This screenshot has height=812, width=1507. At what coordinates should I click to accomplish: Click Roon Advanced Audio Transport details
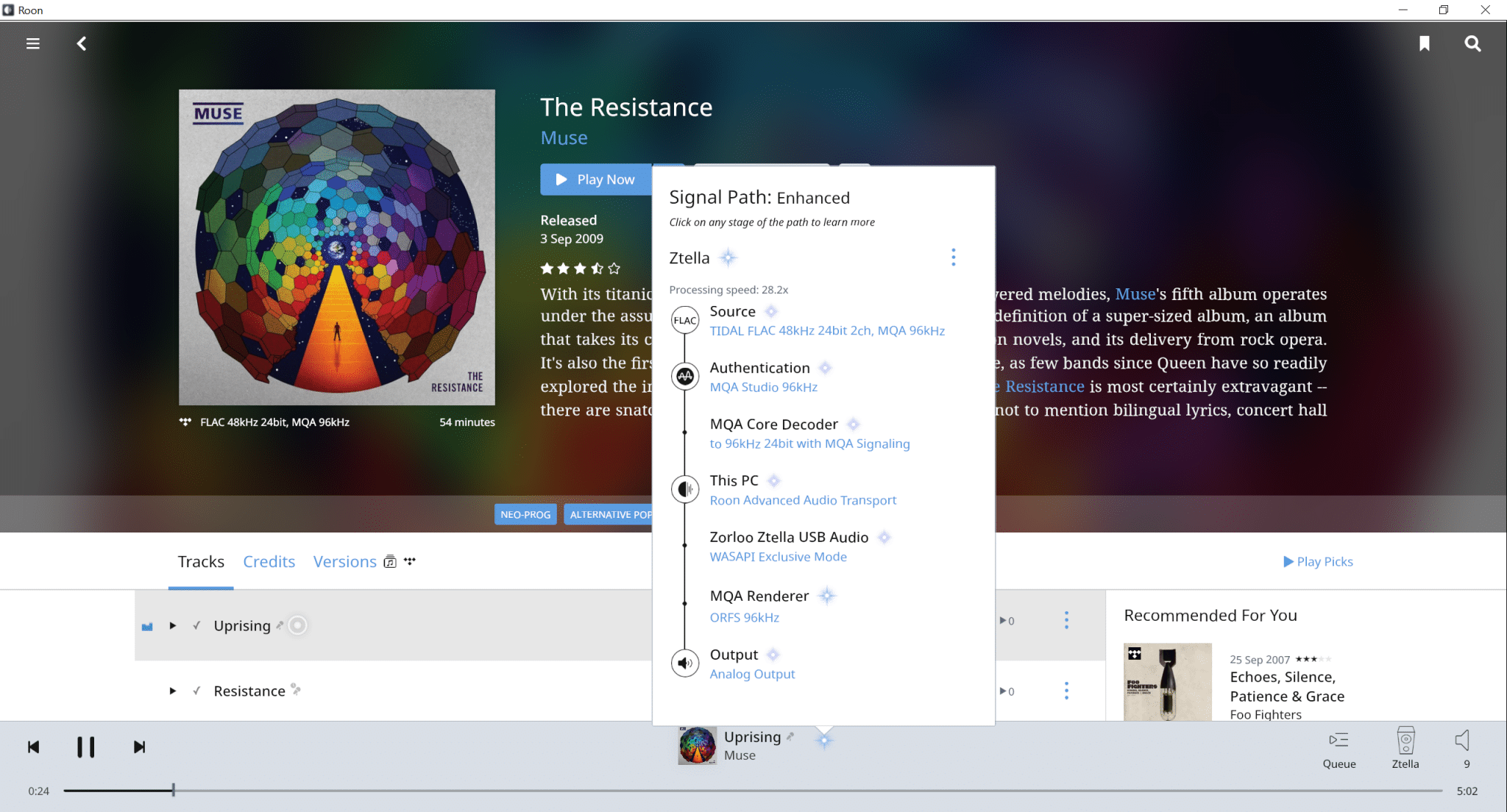[803, 500]
